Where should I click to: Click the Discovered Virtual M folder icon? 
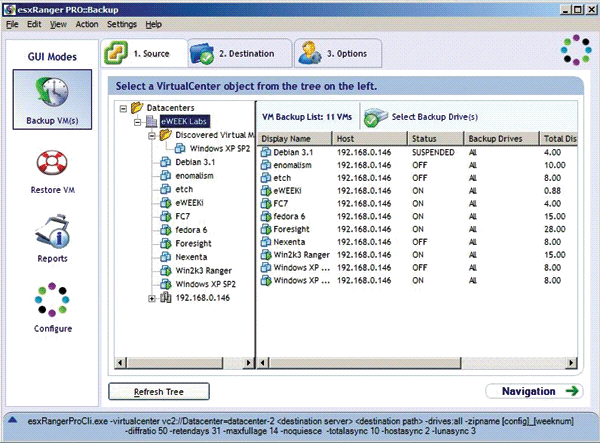tap(166, 135)
